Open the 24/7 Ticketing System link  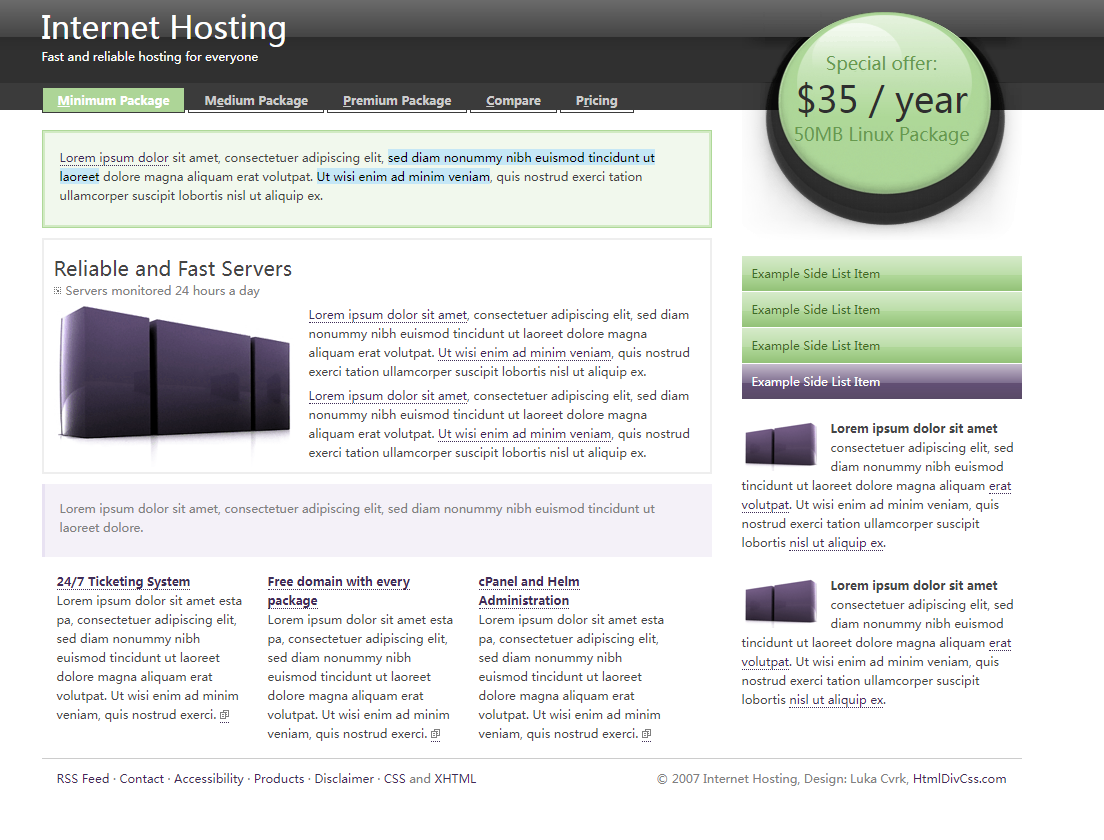[123, 582]
